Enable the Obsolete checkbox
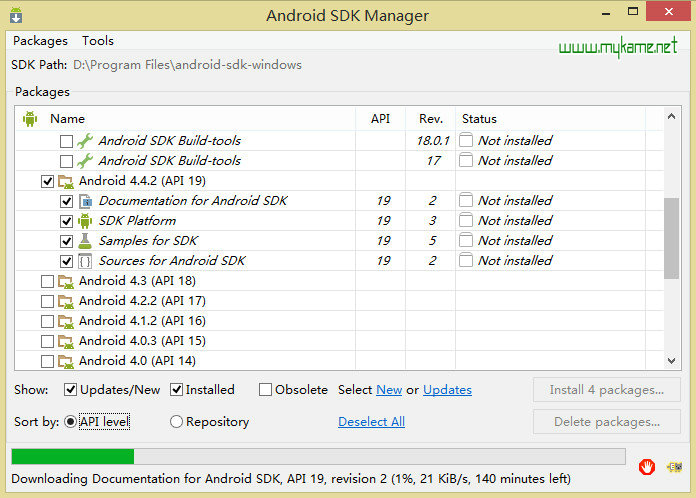 pyautogui.click(x=265, y=390)
